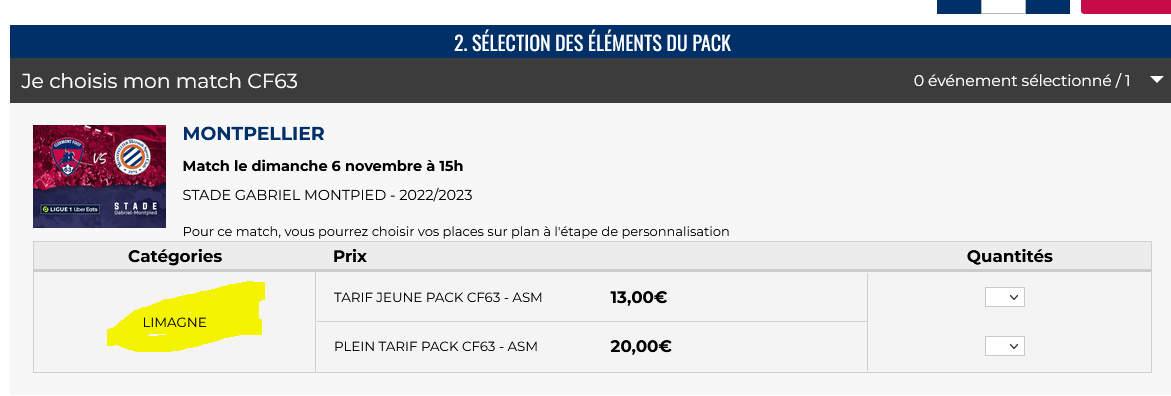Open quantity dropdown for Tarif Jeune Pack

click(x=1004, y=297)
